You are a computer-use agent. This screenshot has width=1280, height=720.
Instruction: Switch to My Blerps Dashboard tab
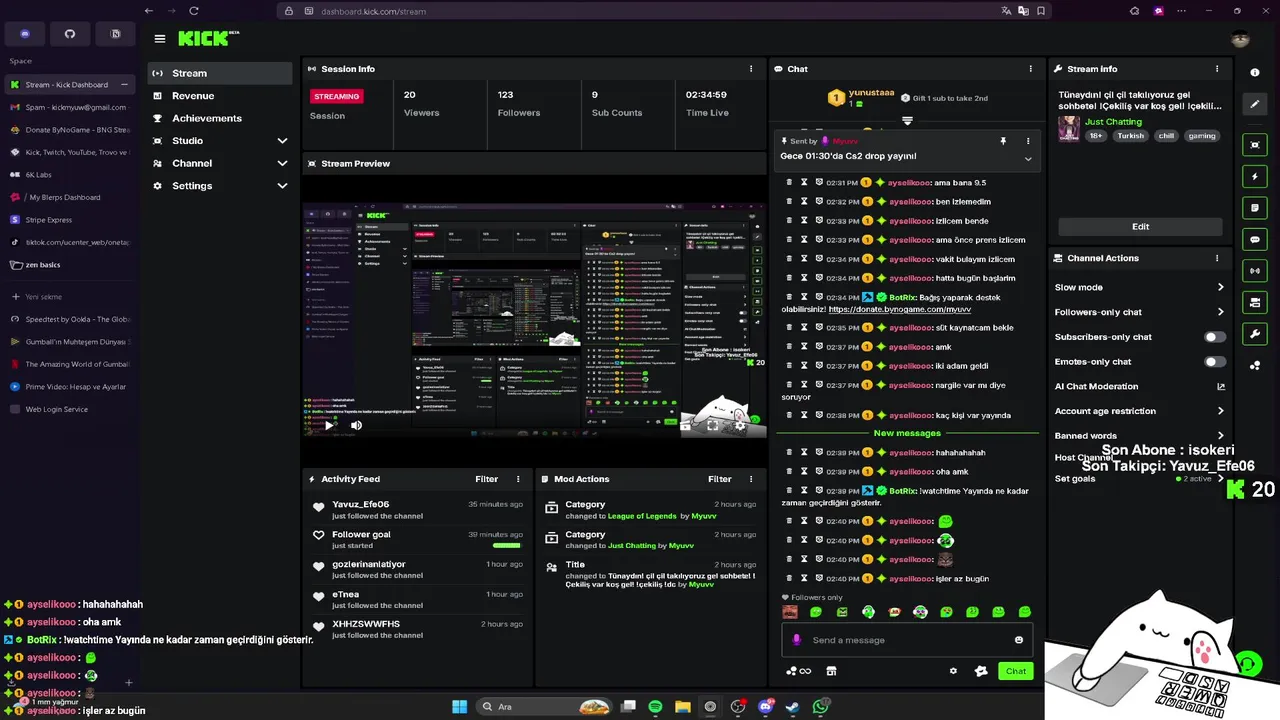(70, 197)
